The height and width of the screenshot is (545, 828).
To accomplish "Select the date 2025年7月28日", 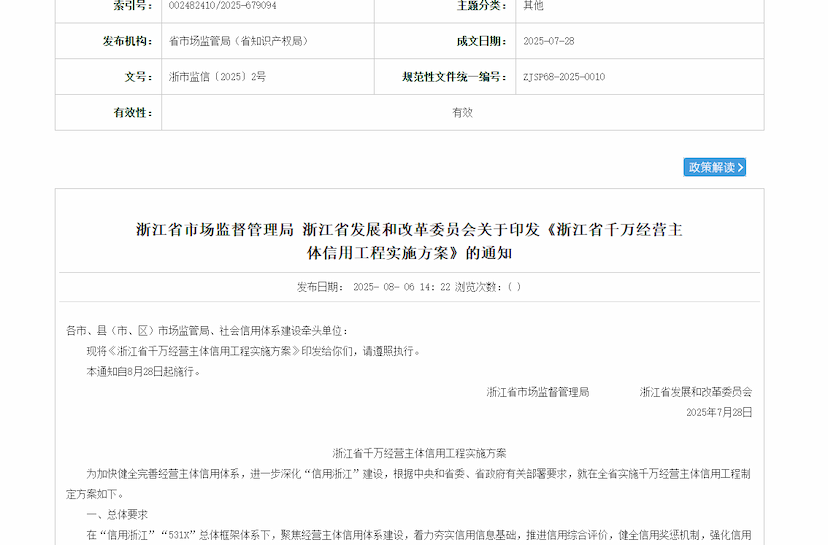I will click(x=719, y=412).
